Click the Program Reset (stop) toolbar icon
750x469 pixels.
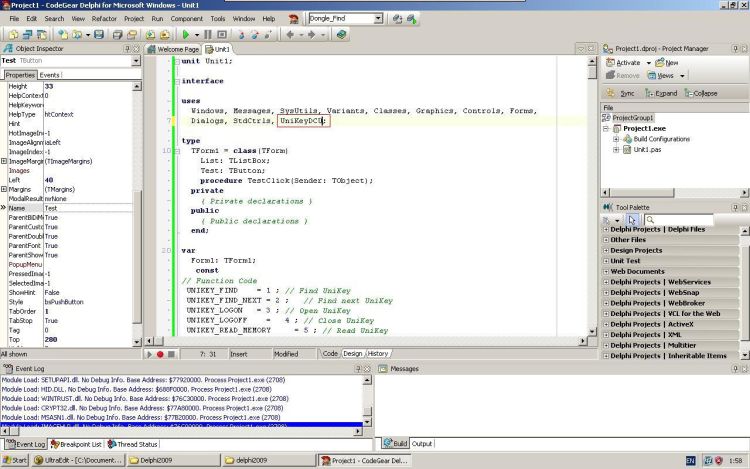[x=221, y=34]
